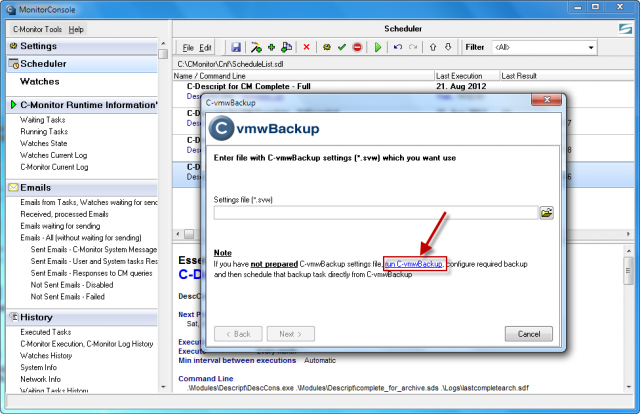The width and height of the screenshot is (640, 414).
Task: Close the C-vmwBackup dialog
Action: pos(547,100)
